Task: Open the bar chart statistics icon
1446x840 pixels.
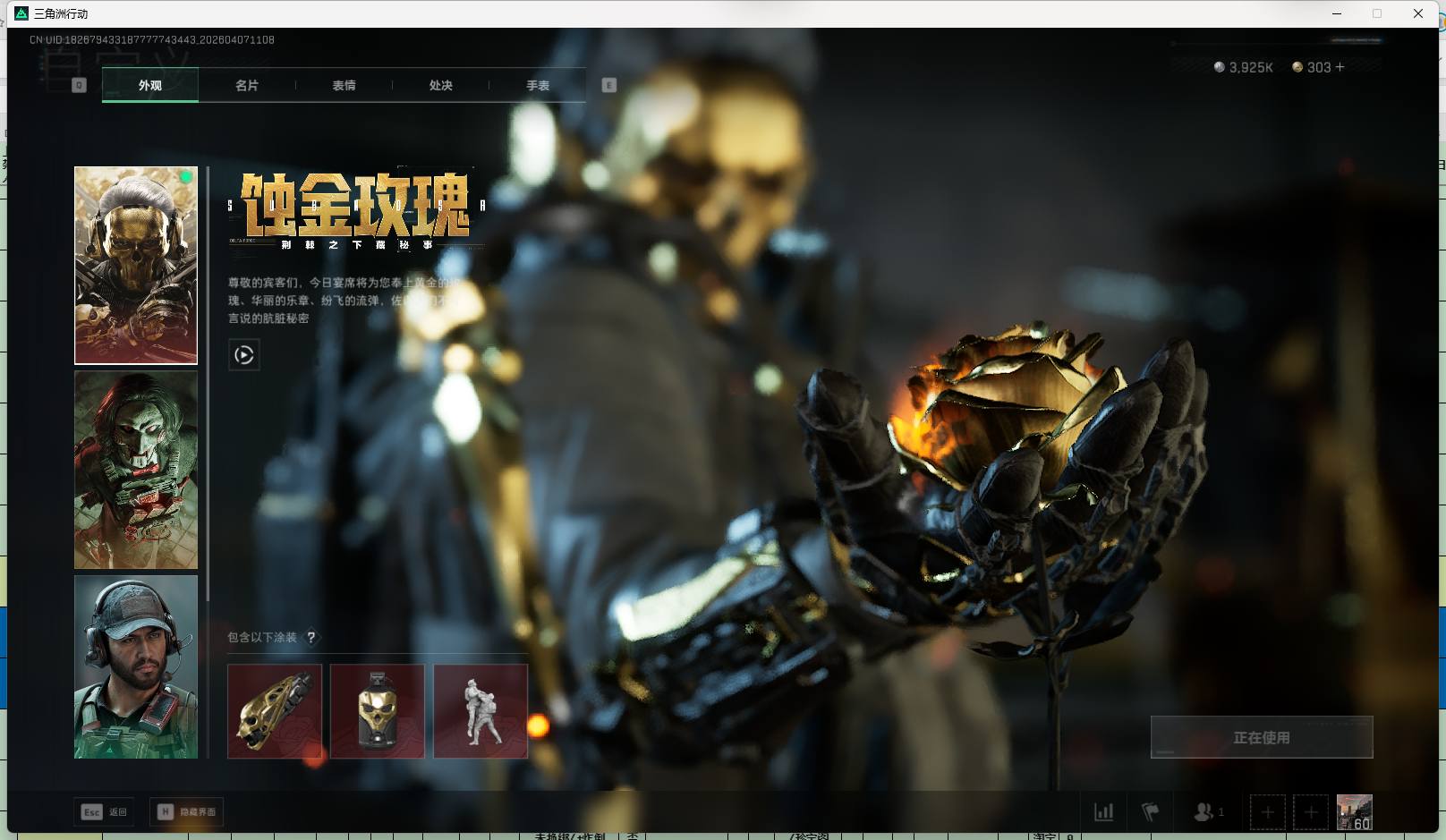Action: (x=1104, y=812)
